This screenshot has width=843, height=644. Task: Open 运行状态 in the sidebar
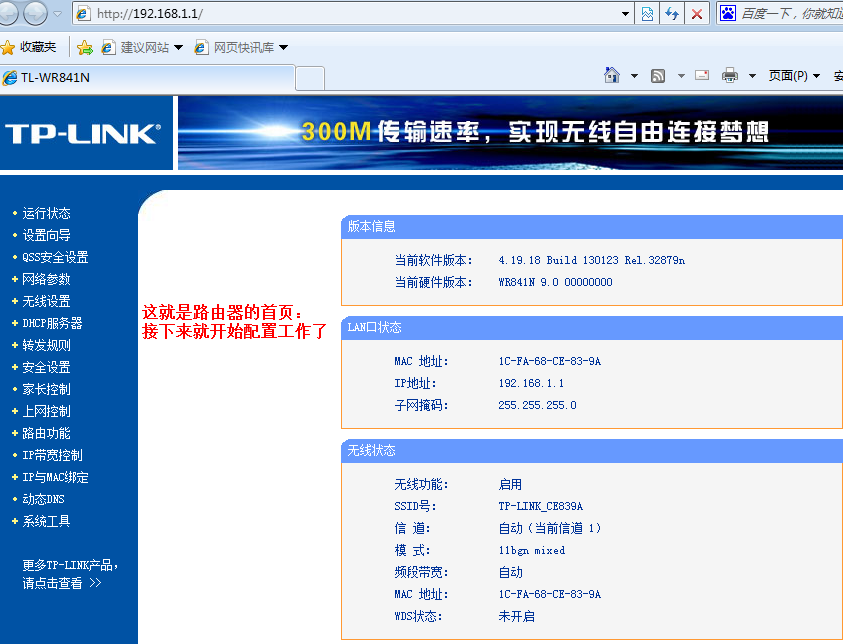[x=46, y=213]
